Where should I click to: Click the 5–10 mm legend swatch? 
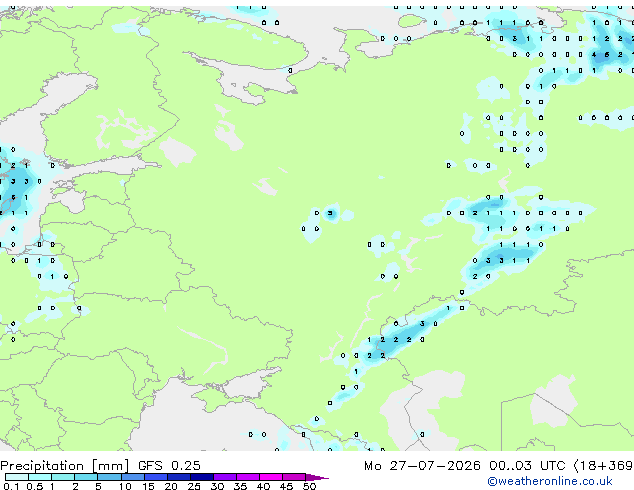click(110, 477)
